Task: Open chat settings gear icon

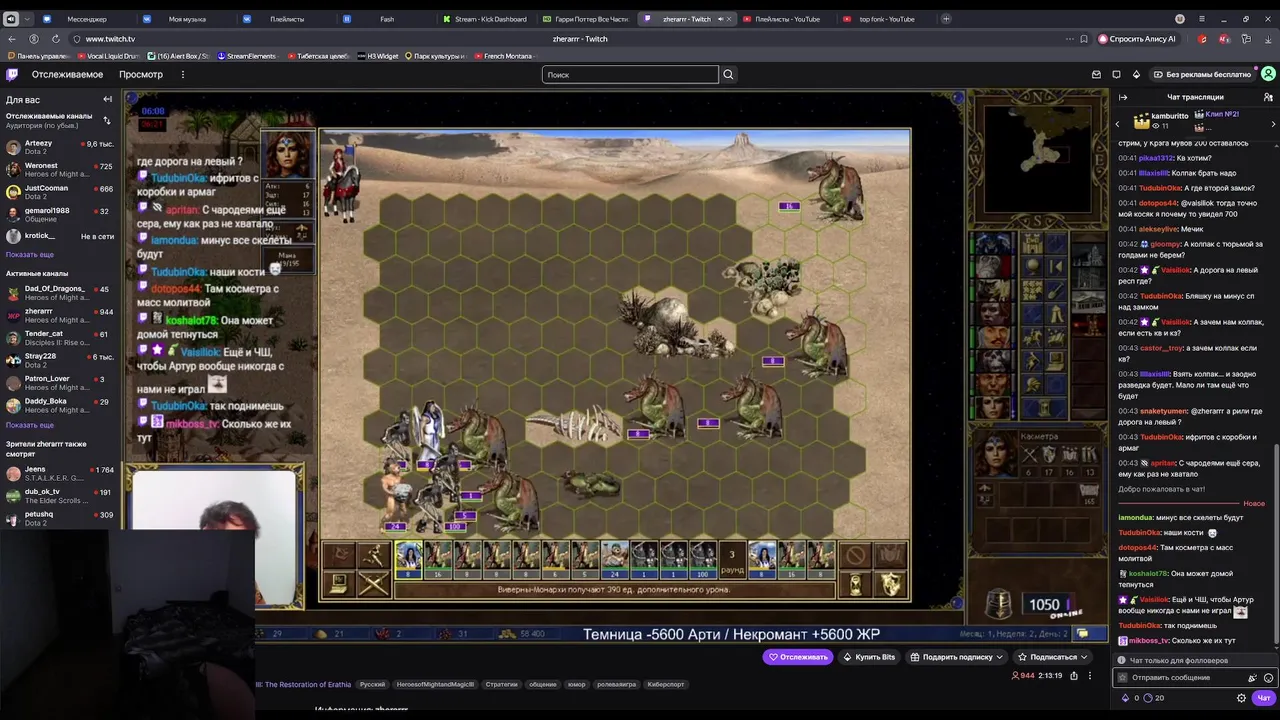Action: [x=1241, y=698]
